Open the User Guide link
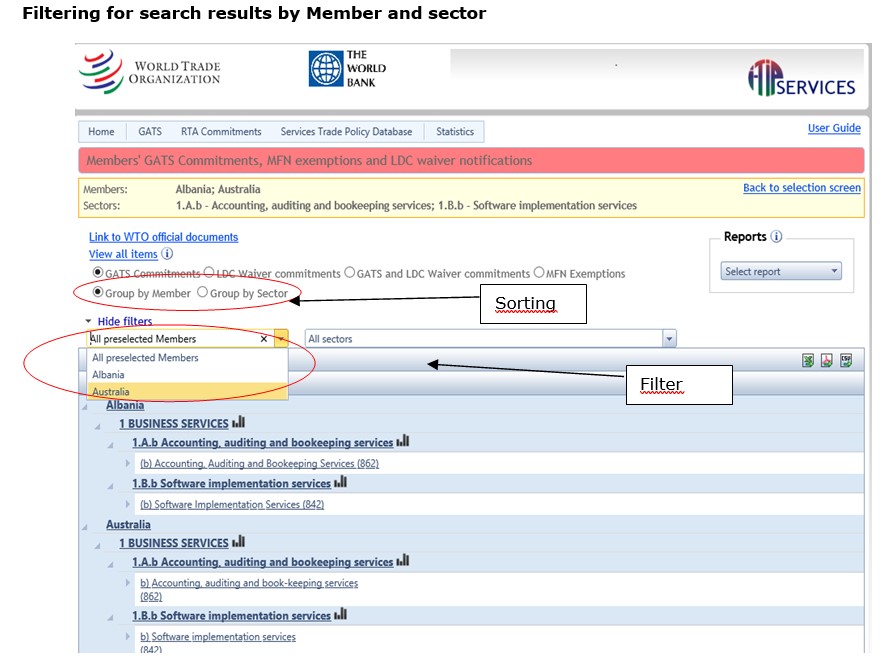889x664 pixels. pyautogui.click(x=834, y=128)
